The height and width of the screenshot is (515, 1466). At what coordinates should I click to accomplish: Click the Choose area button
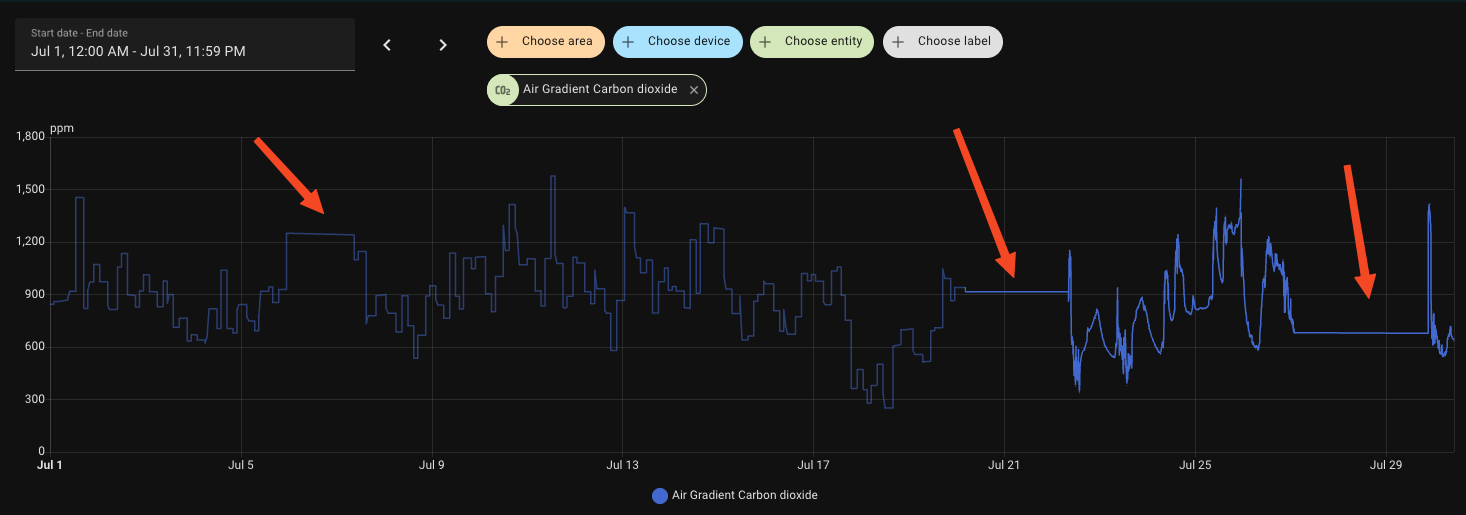546,42
